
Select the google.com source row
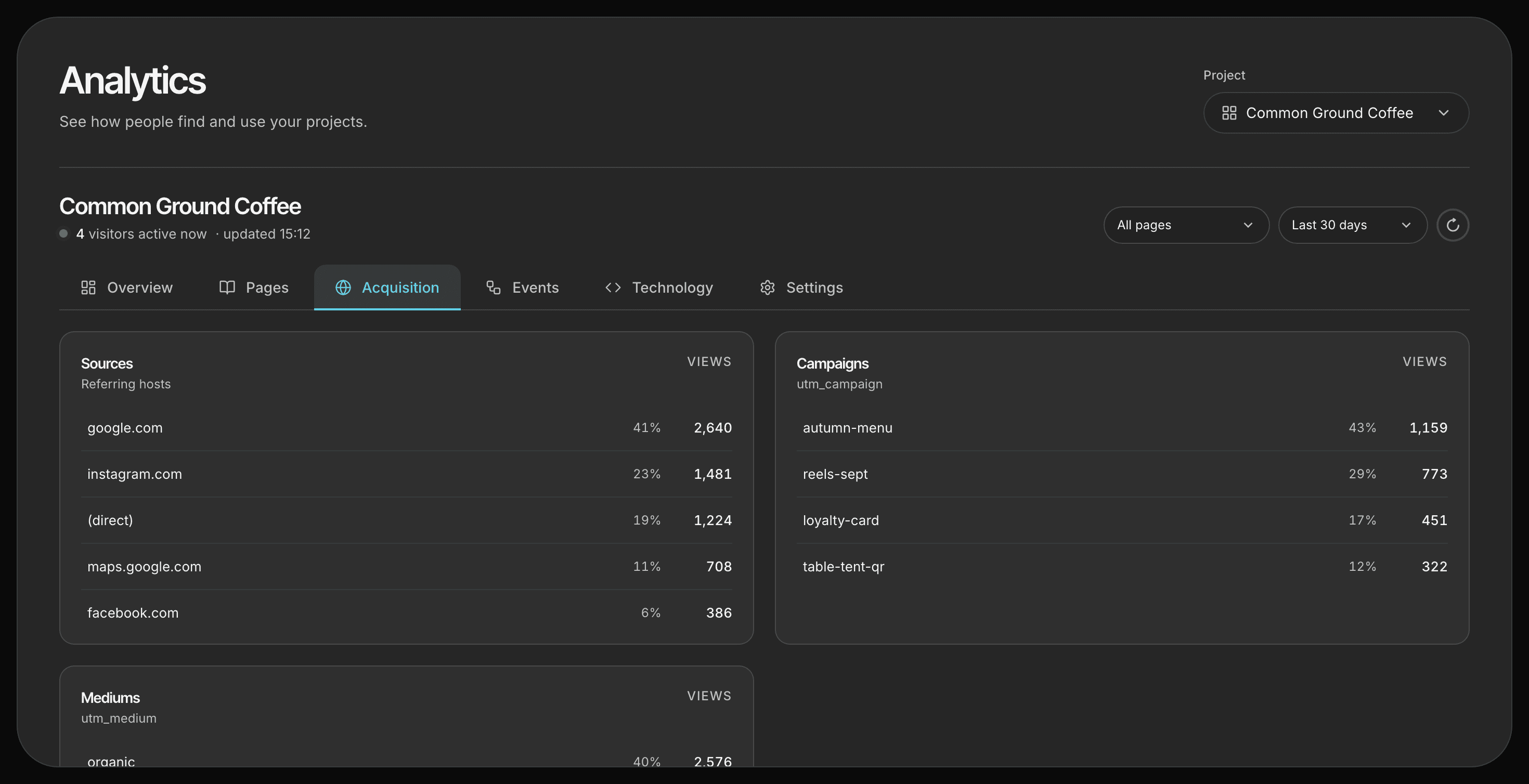(406, 427)
